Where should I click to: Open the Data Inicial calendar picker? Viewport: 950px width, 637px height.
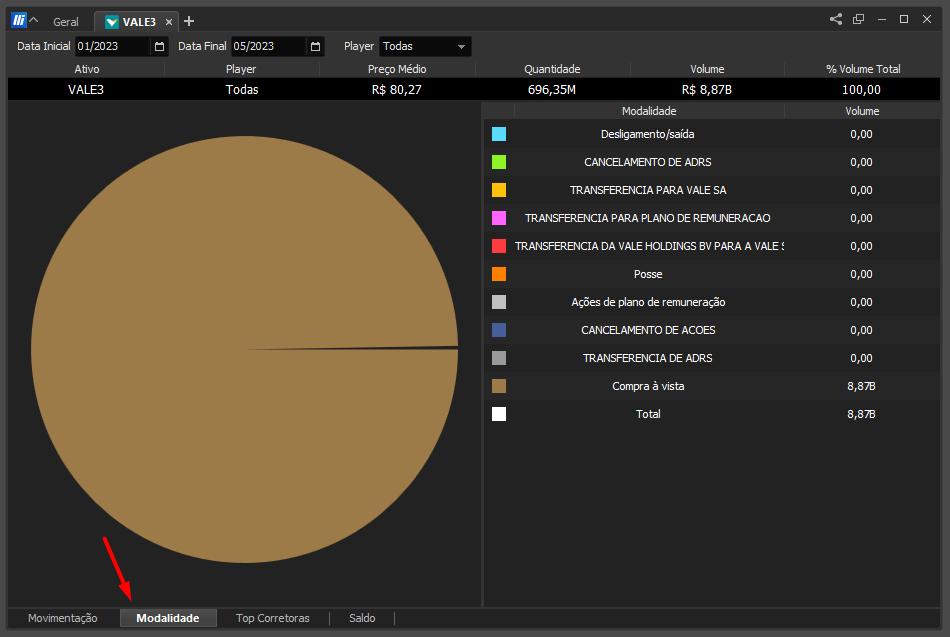[159, 46]
